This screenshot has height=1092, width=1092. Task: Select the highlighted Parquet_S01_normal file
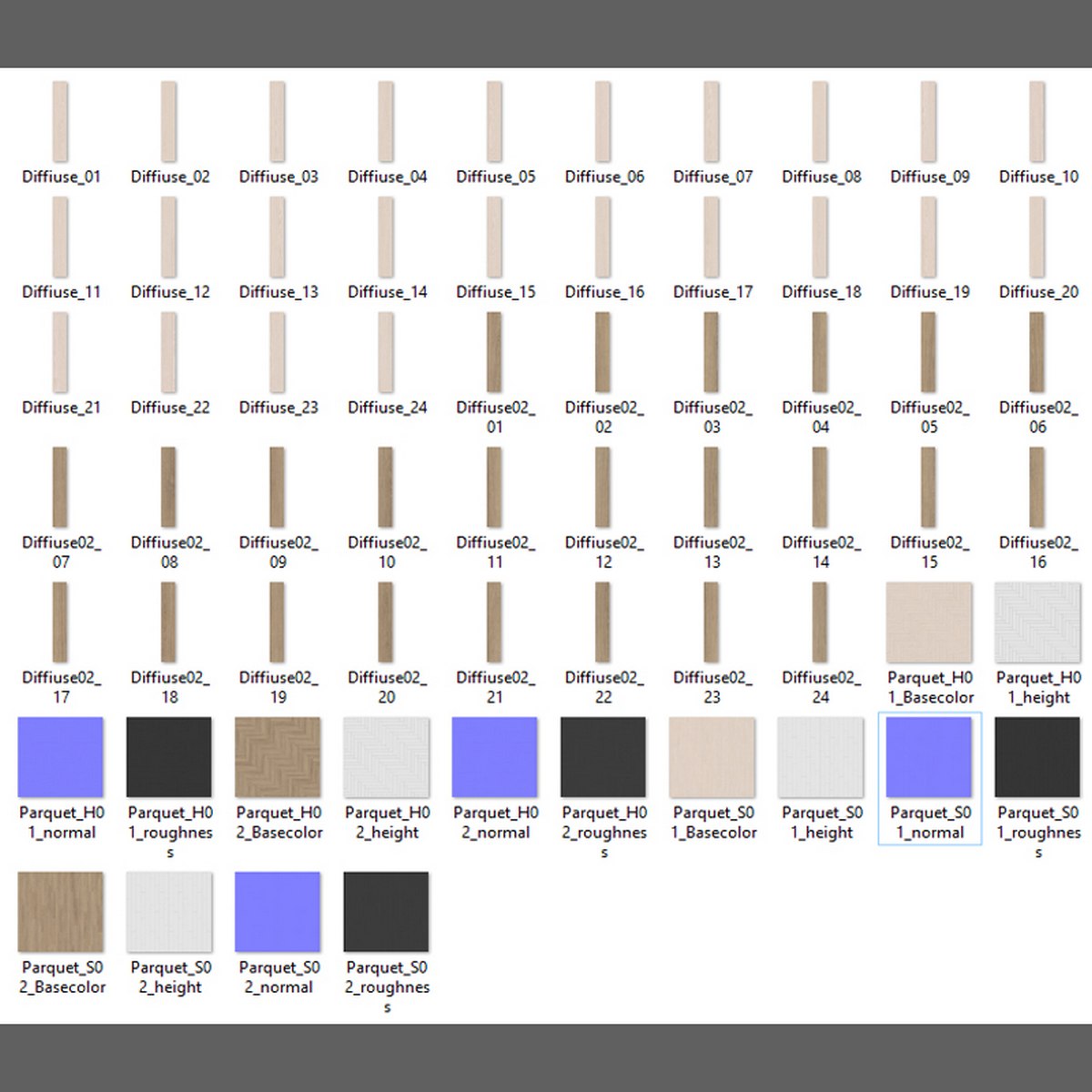(x=929, y=757)
